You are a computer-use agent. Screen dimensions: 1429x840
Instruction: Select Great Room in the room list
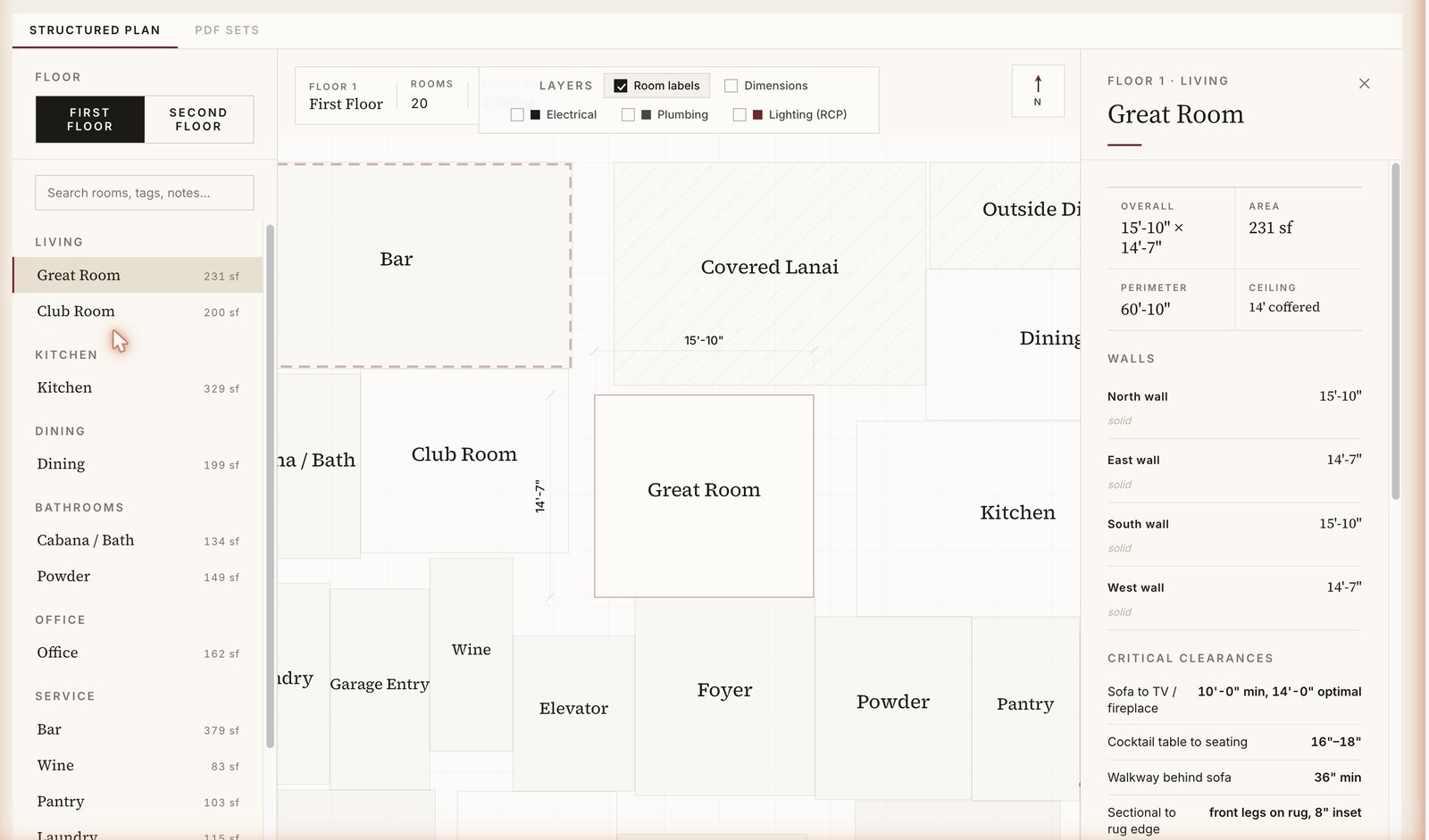(x=138, y=275)
